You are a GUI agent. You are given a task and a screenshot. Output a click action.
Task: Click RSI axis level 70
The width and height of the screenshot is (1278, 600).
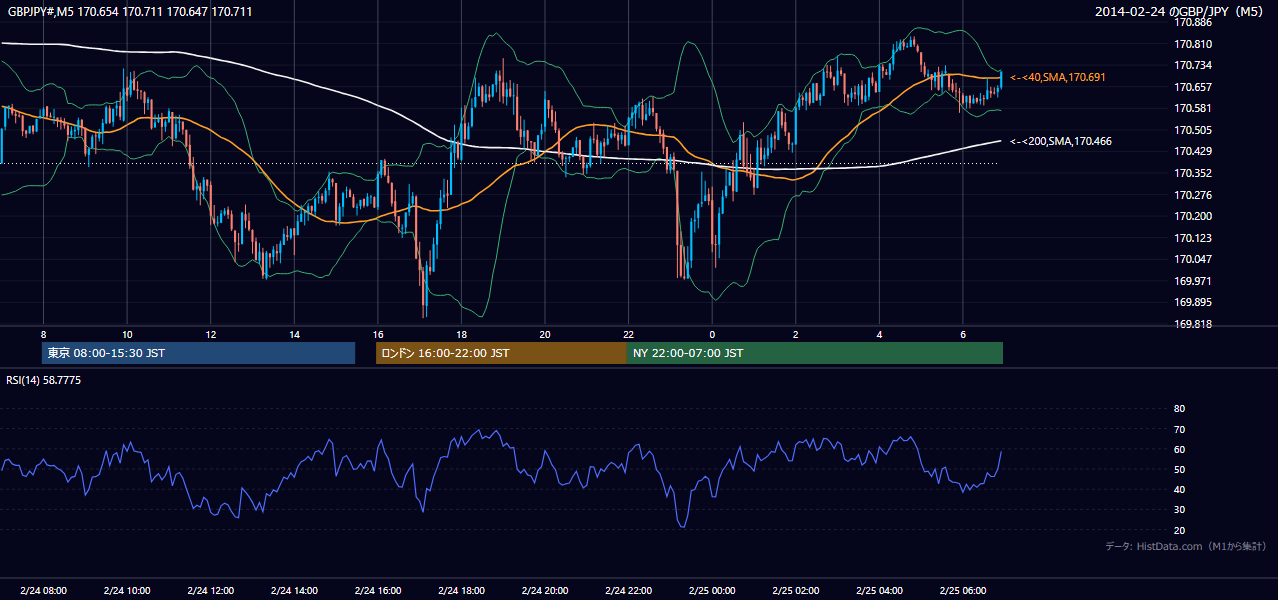[1179, 429]
